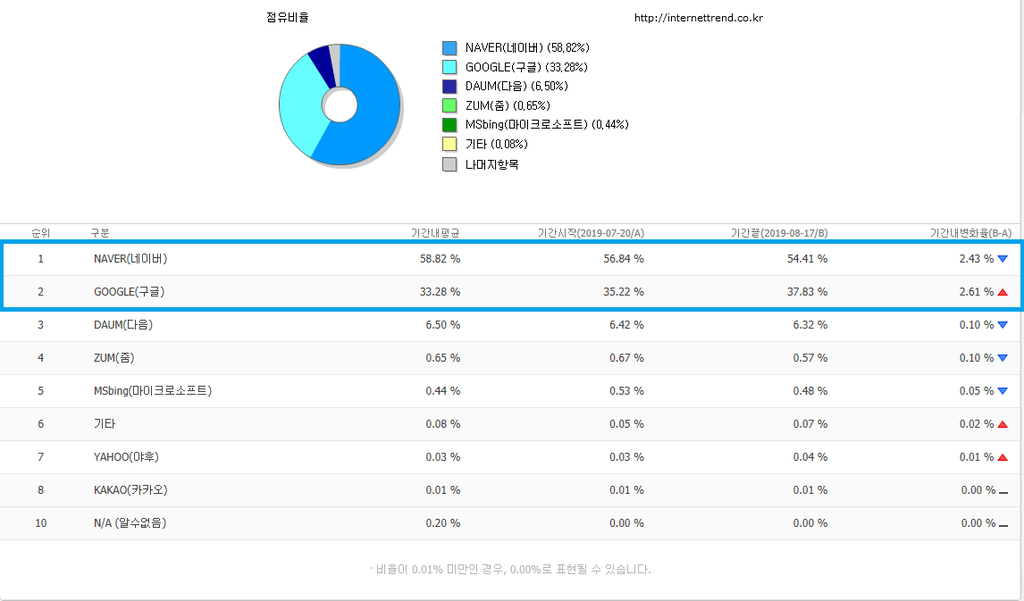This screenshot has height=601, width=1024.
Task: Click the 나머지항목 gray legend swatch
Action: coord(449,164)
